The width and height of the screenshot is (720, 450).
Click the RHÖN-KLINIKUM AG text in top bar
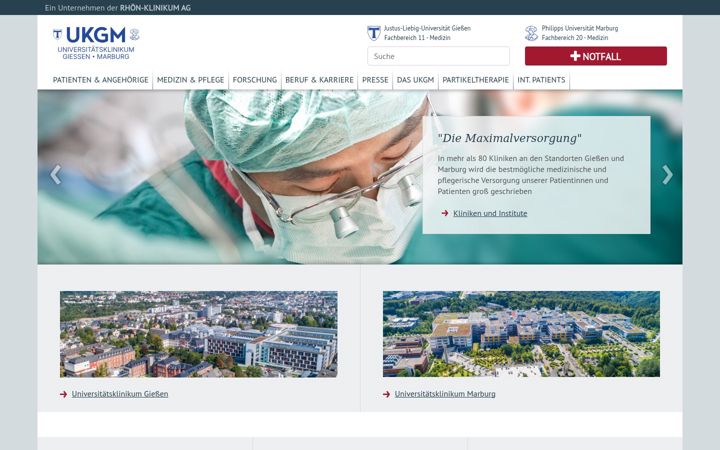pyautogui.click(x=155, y=8)
